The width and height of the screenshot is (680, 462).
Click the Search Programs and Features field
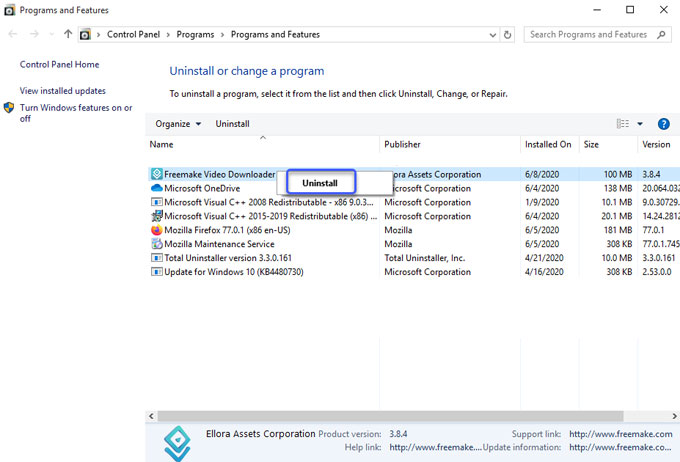[597, 34]
